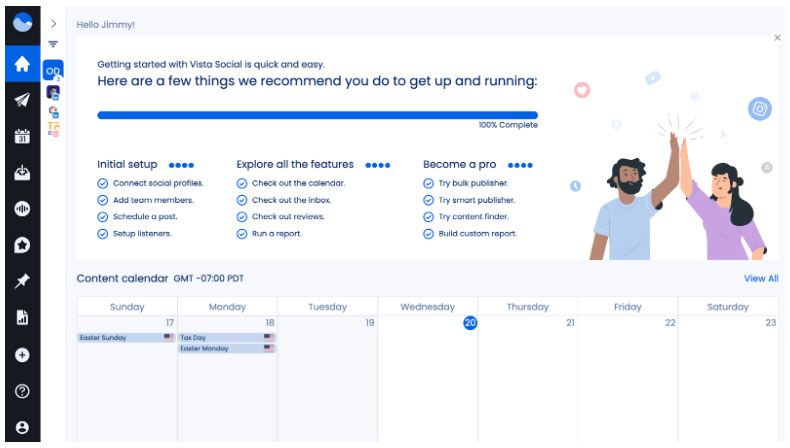Open the Vista Social logo
The height and width of the screenshot is (448, 790).
(x=23, y=23)
